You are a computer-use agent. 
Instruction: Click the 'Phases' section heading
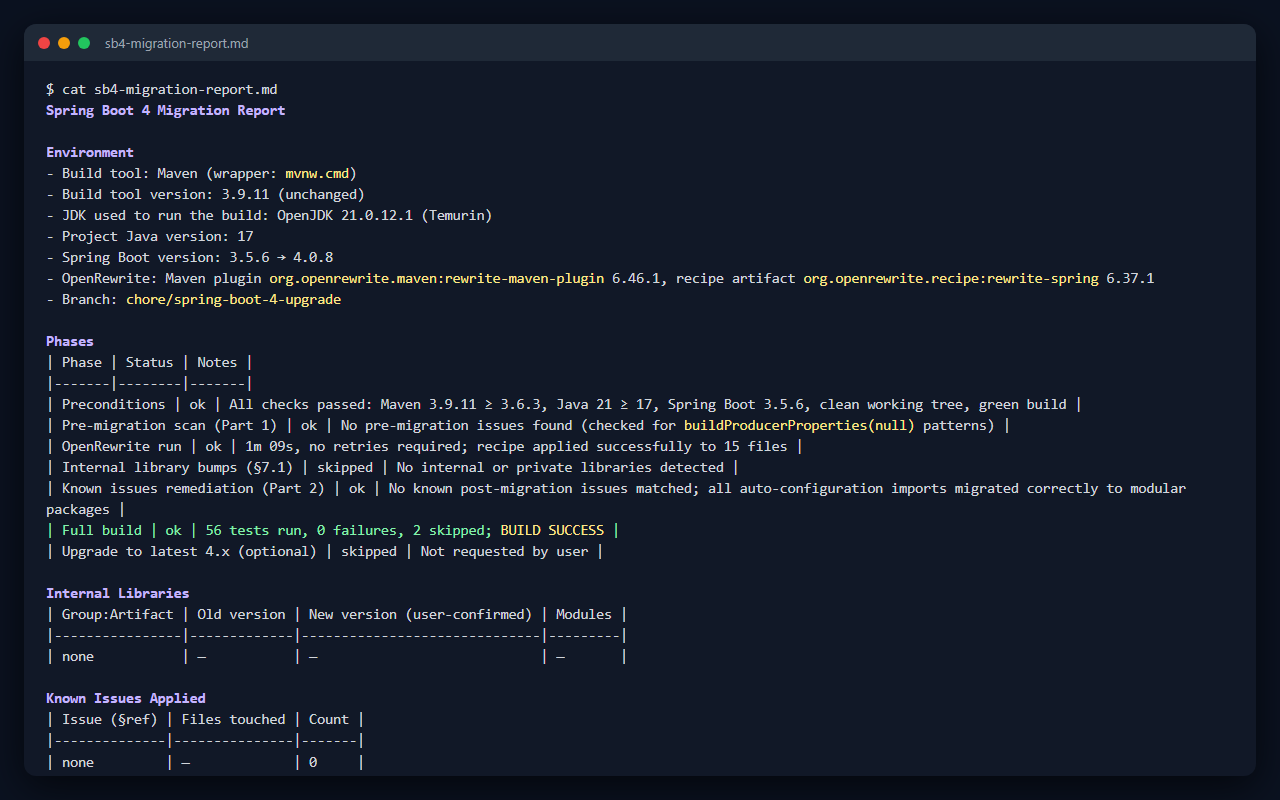pyautogui.click(x=70, y=341)
